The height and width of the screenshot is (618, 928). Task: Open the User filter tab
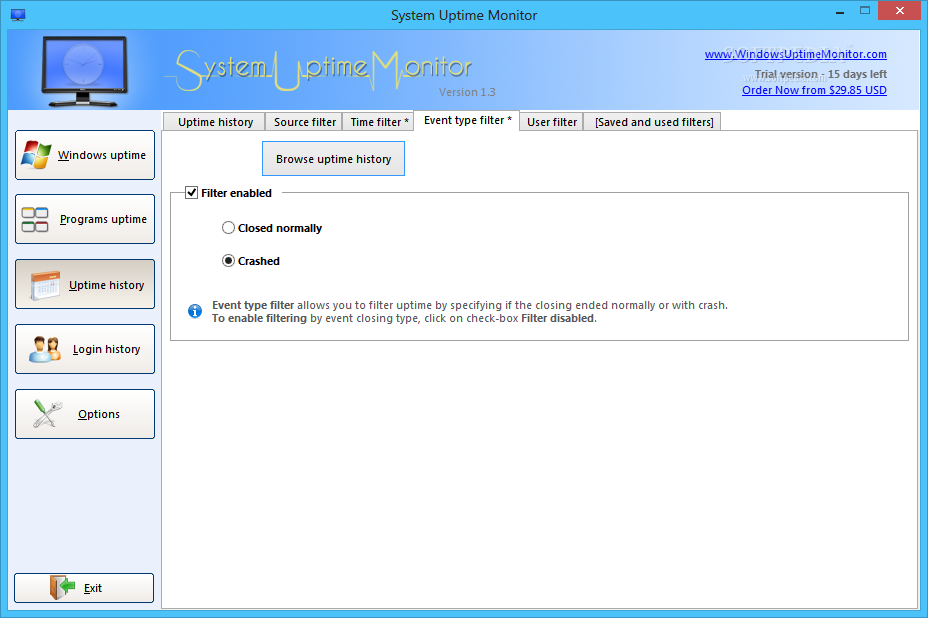552,122
